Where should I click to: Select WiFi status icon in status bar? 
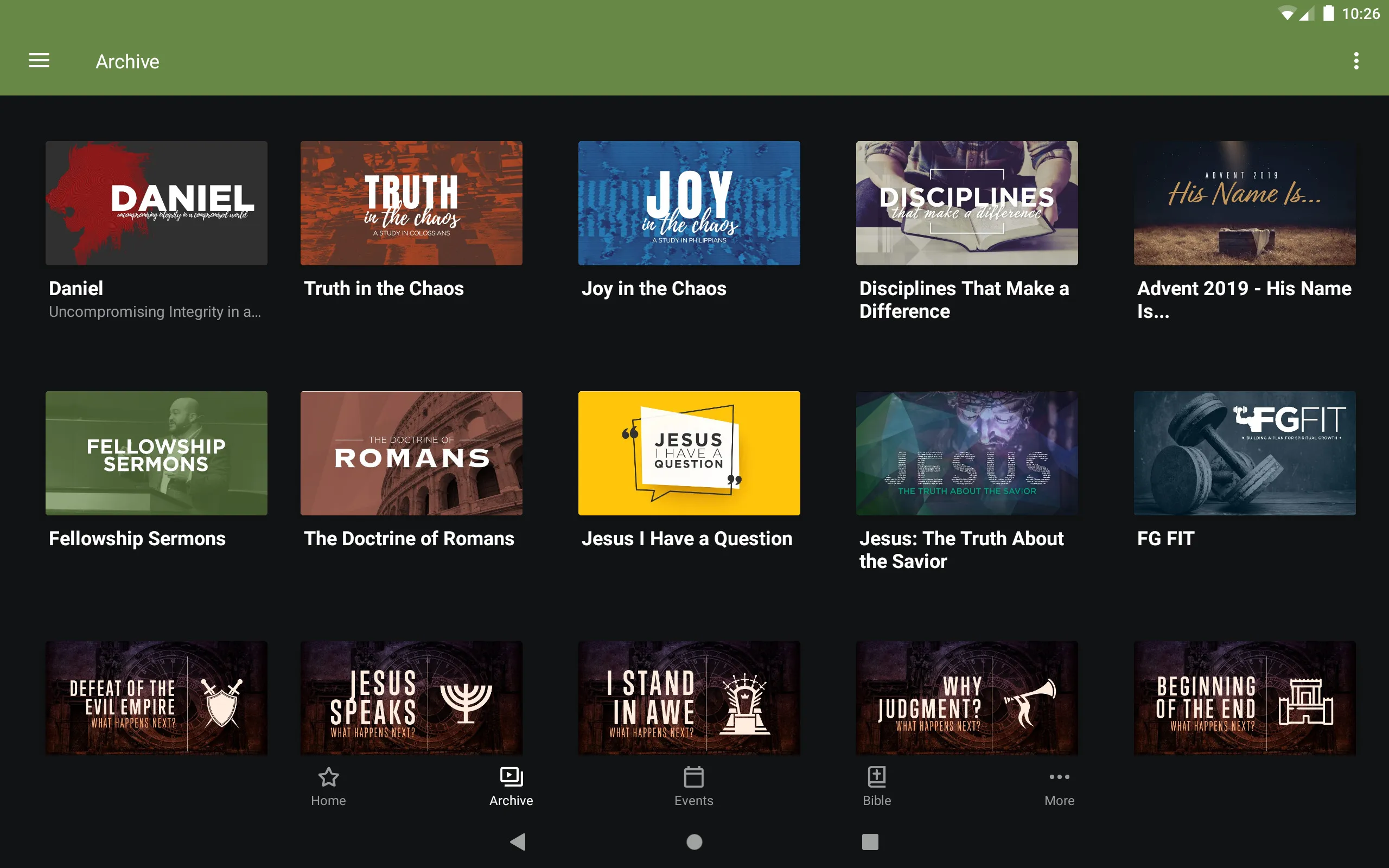(1283, 14)
